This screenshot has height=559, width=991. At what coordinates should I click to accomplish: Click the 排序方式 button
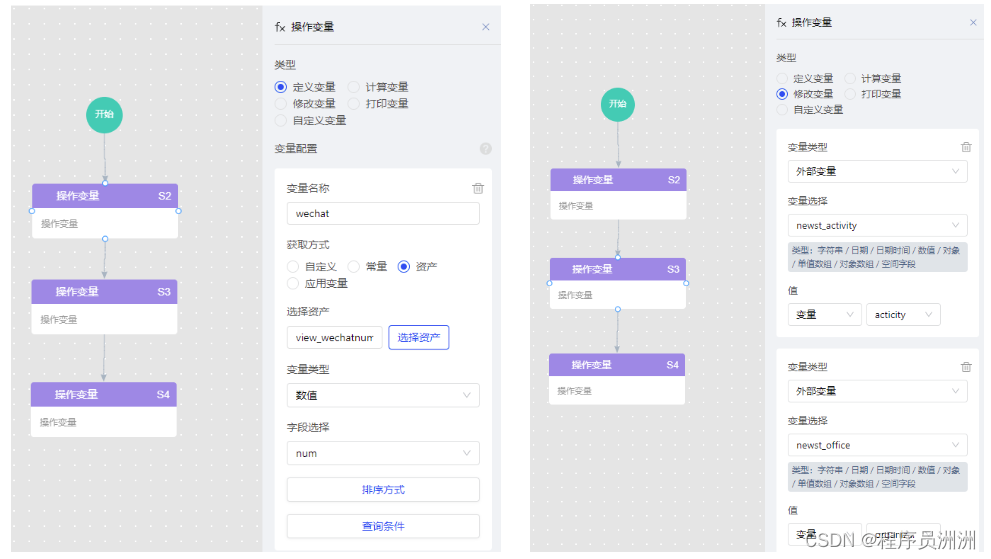click(x=382, y=489)
